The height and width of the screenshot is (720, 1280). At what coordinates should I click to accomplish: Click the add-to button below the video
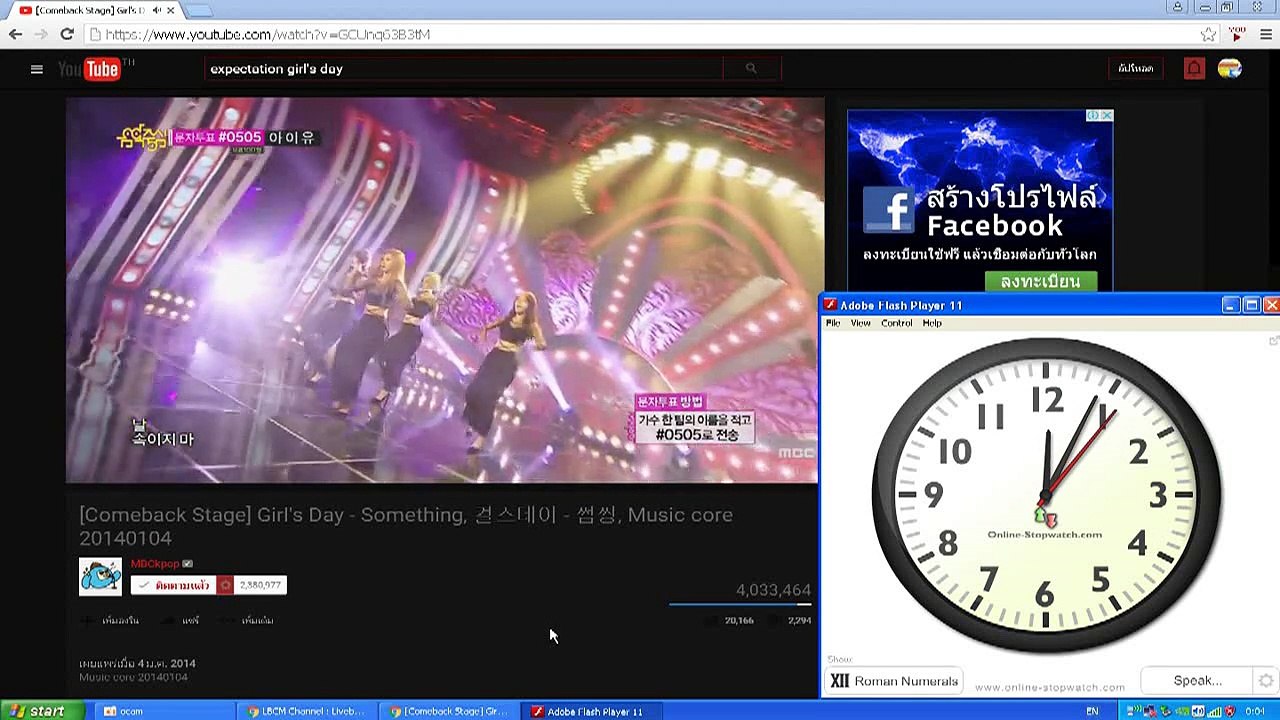[x=111, y=620]
